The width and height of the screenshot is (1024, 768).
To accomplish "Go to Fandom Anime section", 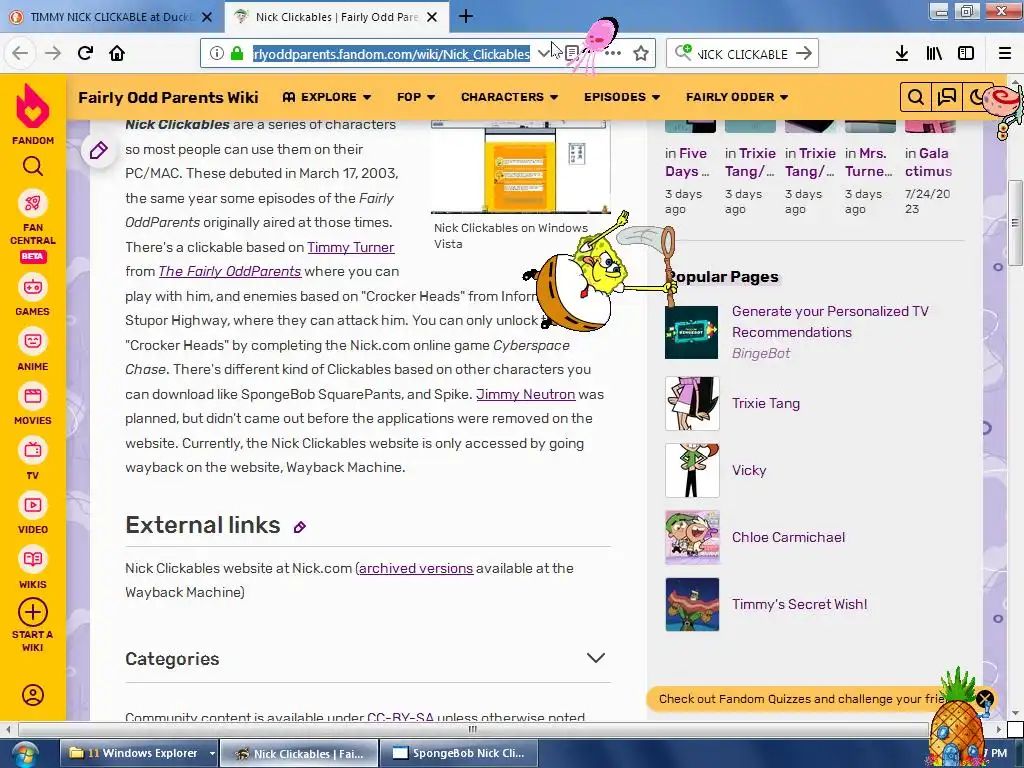I will (x=33, y=351).
